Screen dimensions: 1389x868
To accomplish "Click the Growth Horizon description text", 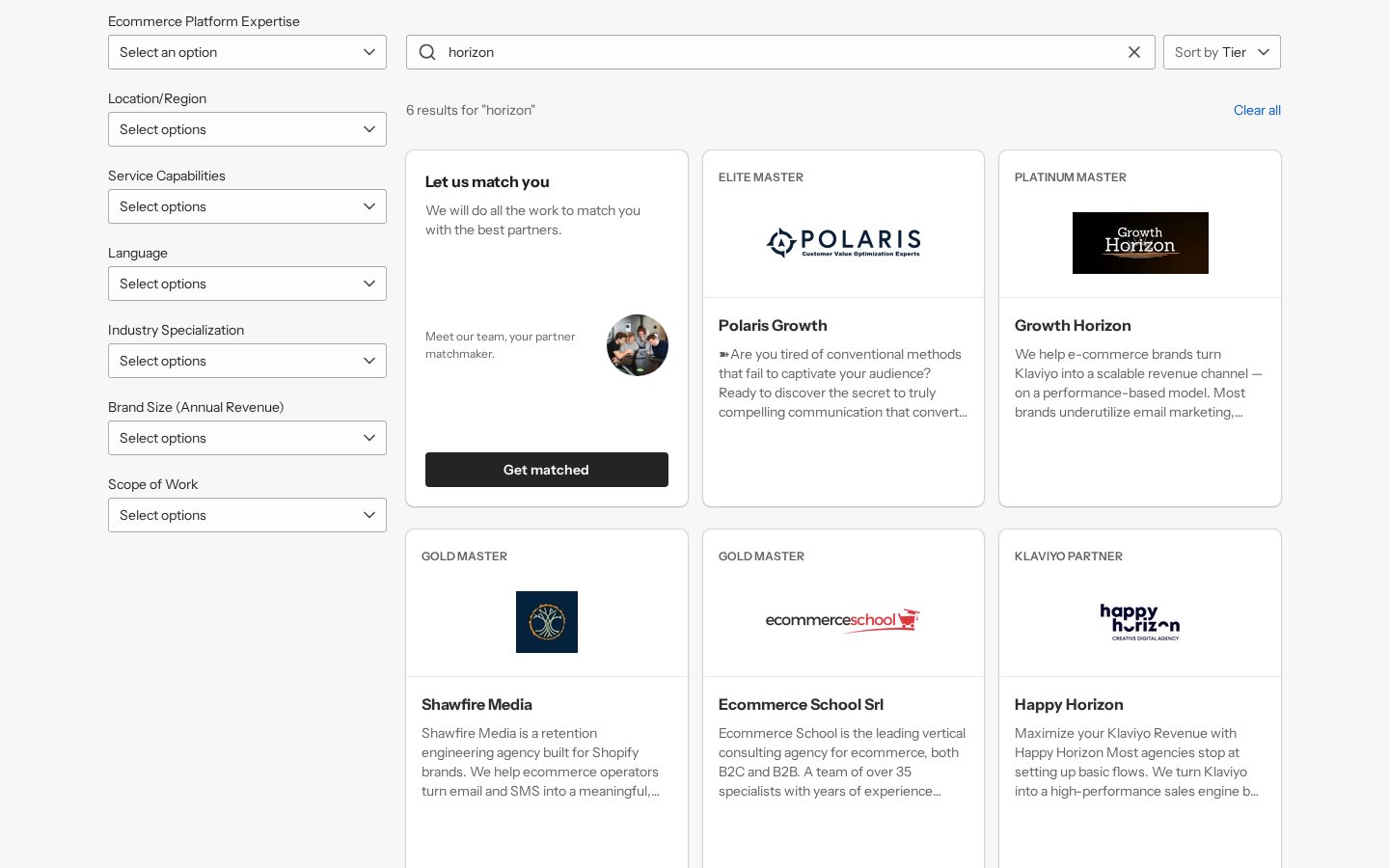I will (1139, 383).
